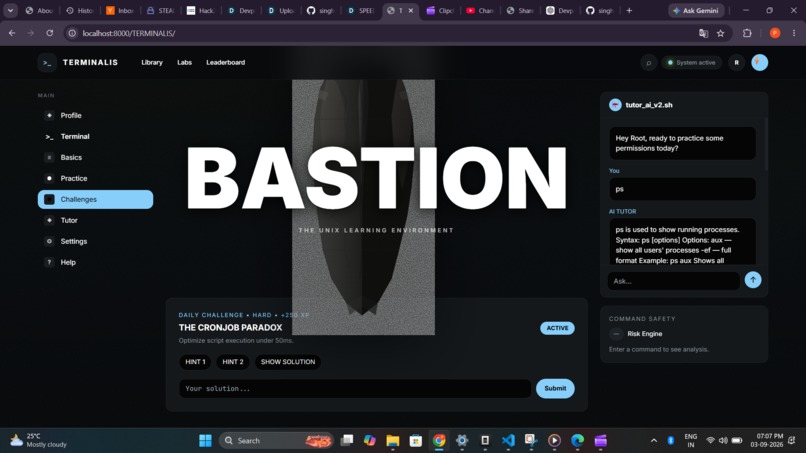Click THE CRONJOB PARADOX title
The image size is (806, 453).
[x=230, y=328]
